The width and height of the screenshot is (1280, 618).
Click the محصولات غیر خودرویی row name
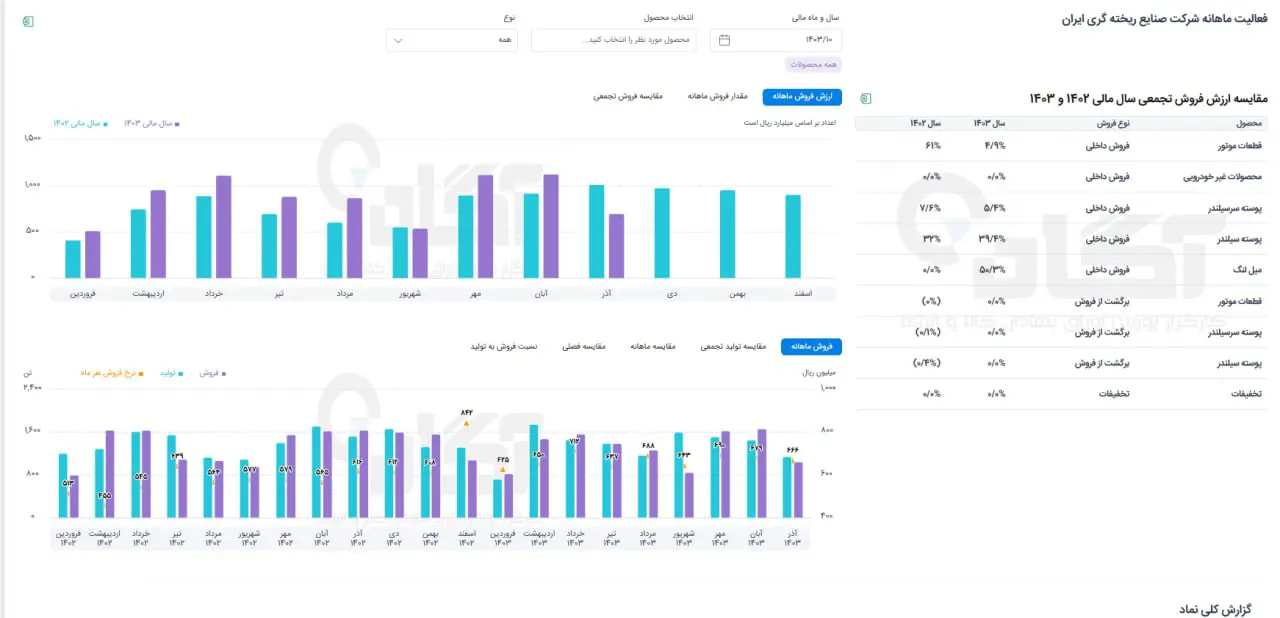(x=1224, y=177)
